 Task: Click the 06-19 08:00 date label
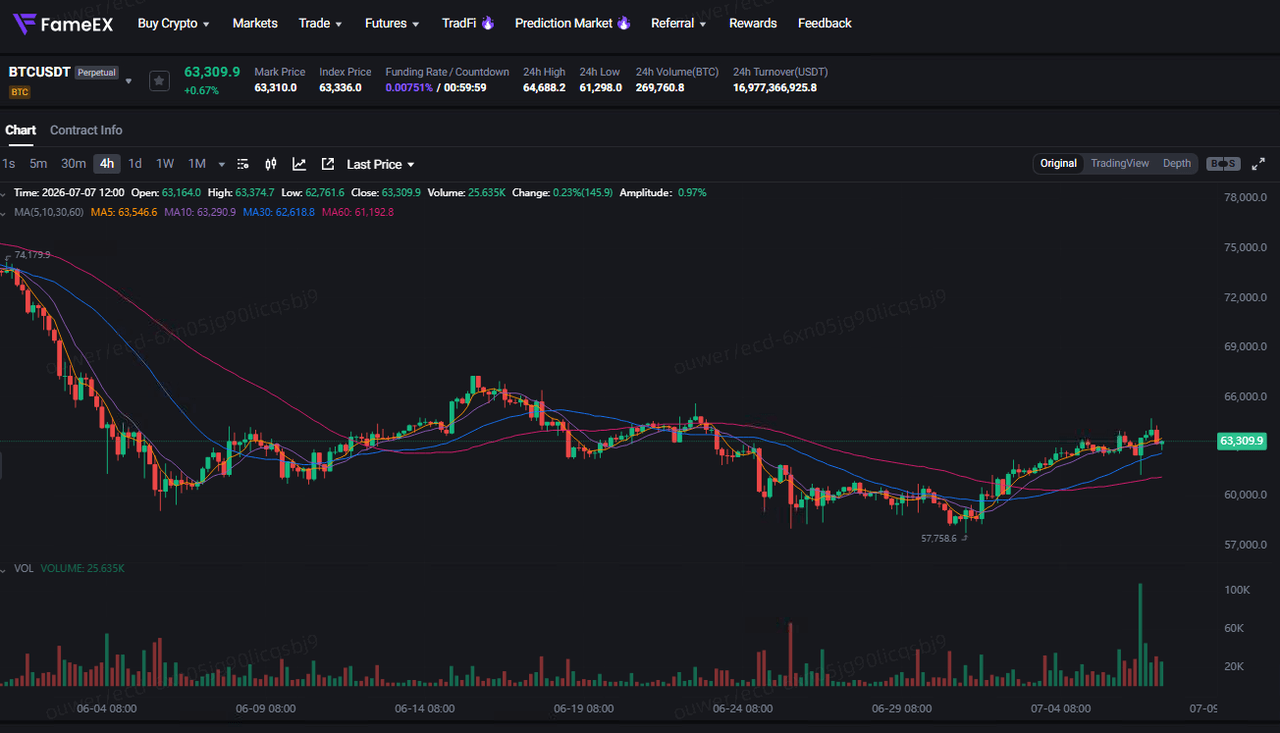584,708
